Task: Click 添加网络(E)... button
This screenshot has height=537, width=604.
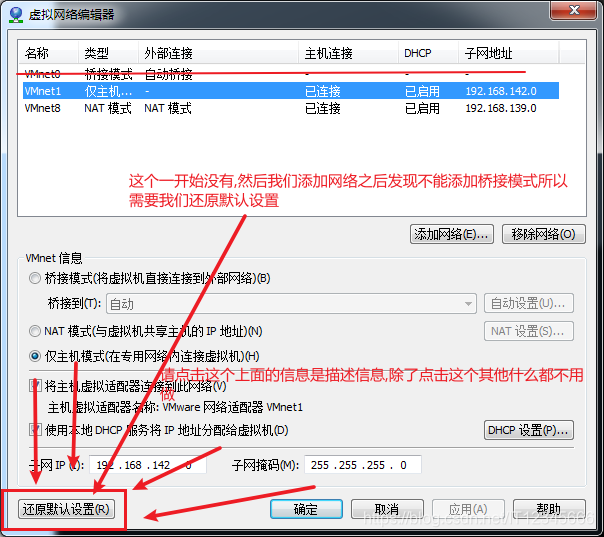Action: 451,234
